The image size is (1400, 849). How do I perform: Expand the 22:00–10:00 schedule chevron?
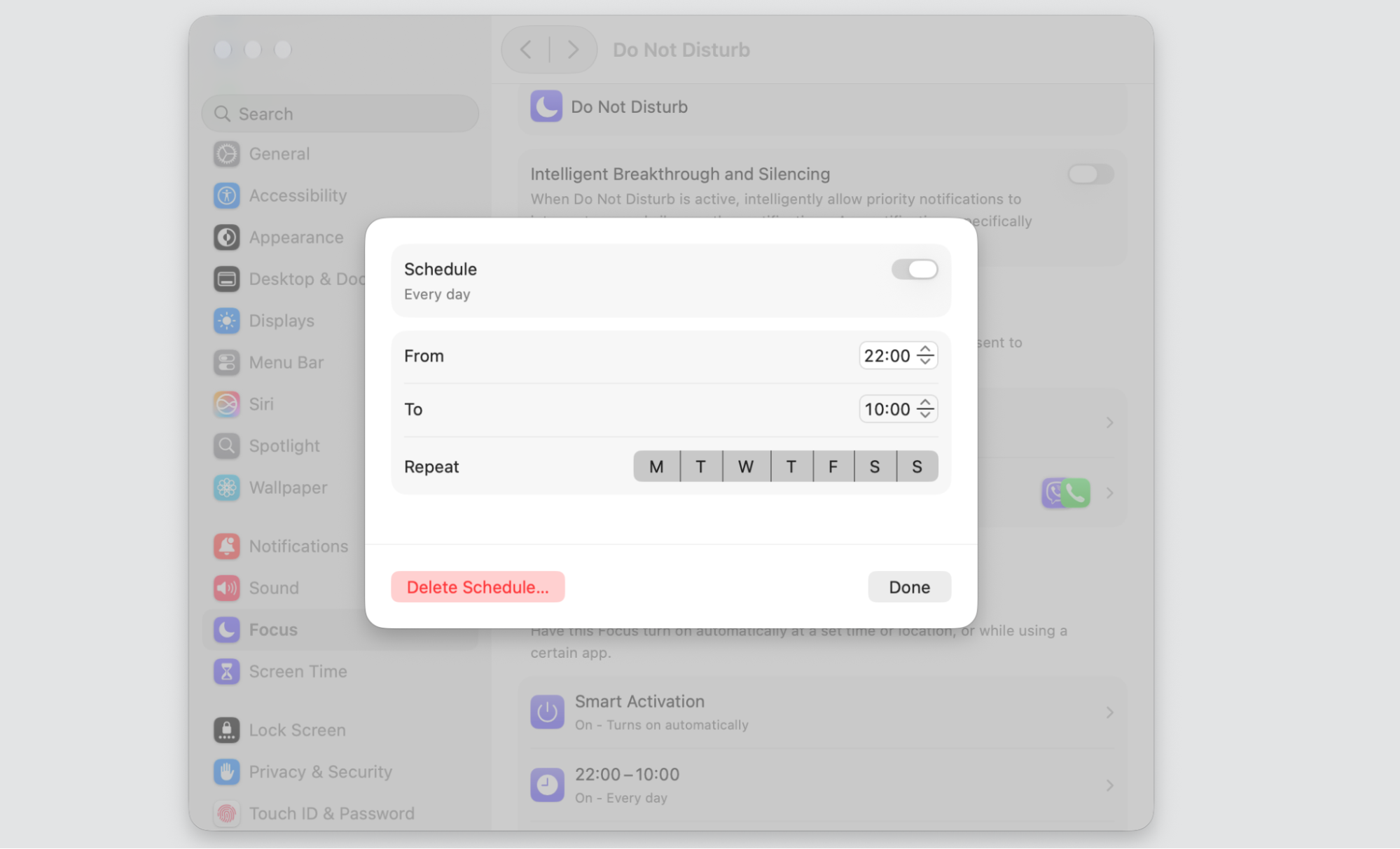pyautogui.click(x=1109, y=786)
